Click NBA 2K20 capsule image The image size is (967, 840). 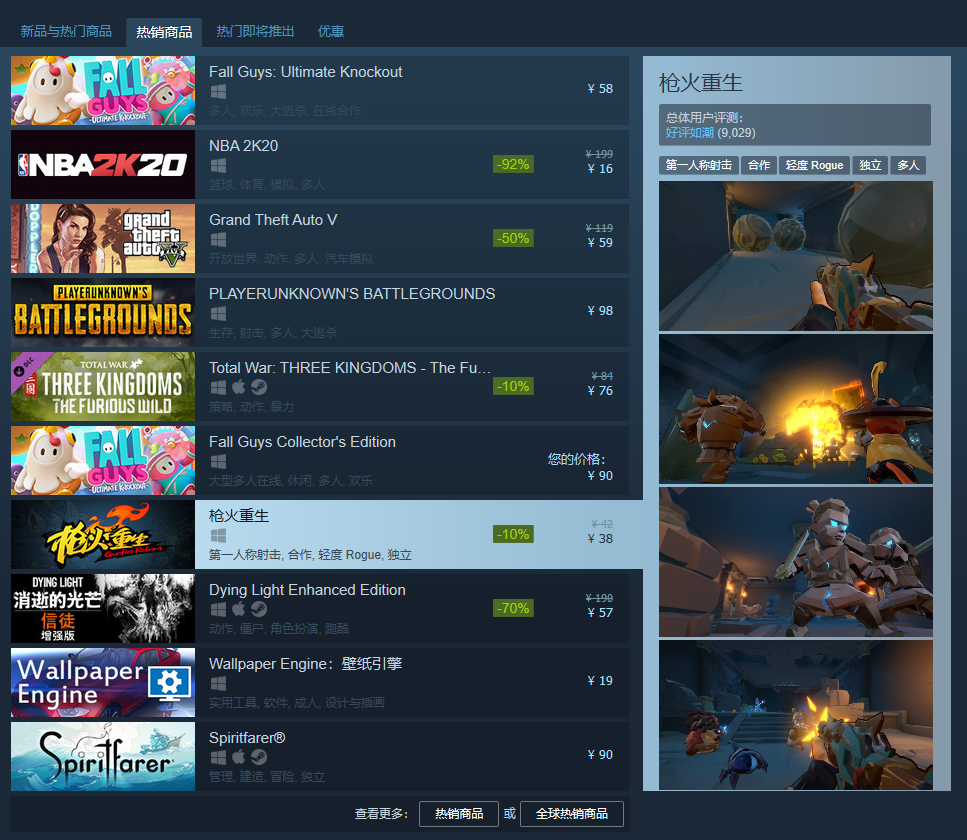[103, 165]
